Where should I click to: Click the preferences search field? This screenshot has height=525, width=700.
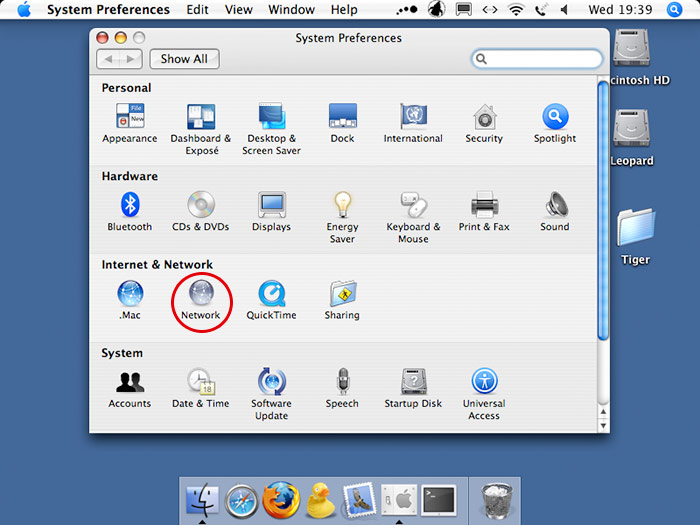pyautogui.click(x=537, y=58)
